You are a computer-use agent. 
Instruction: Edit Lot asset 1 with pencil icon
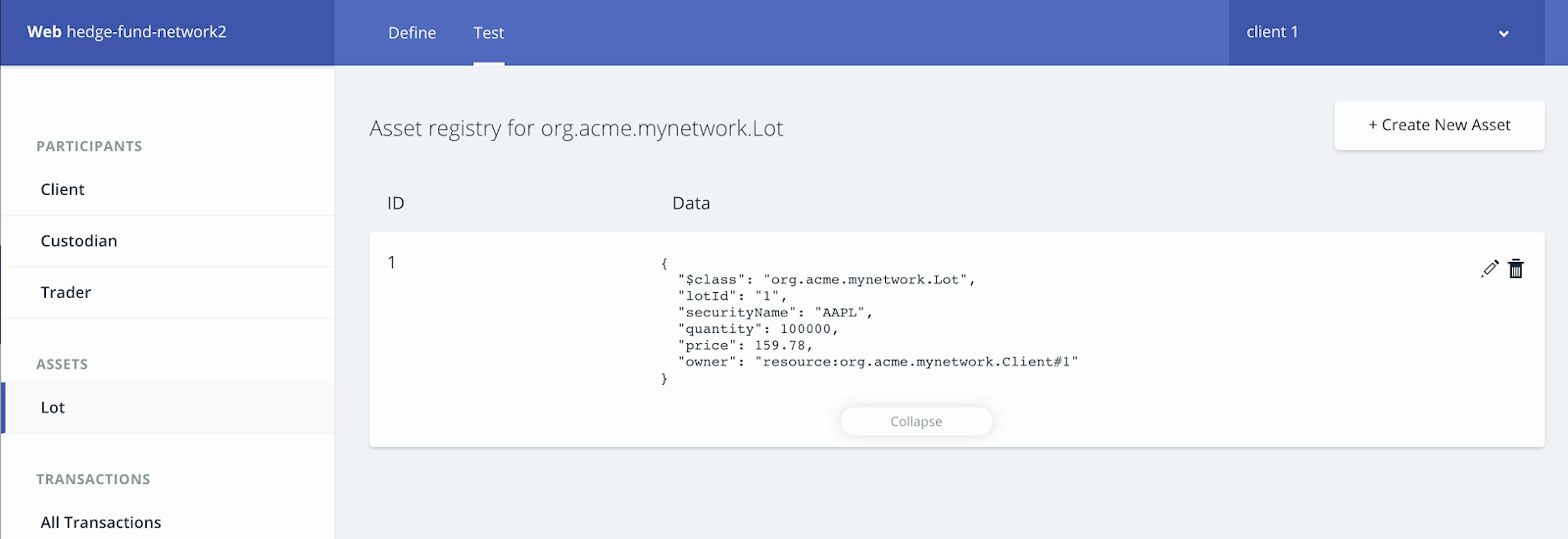click(x=1490, y=268)
